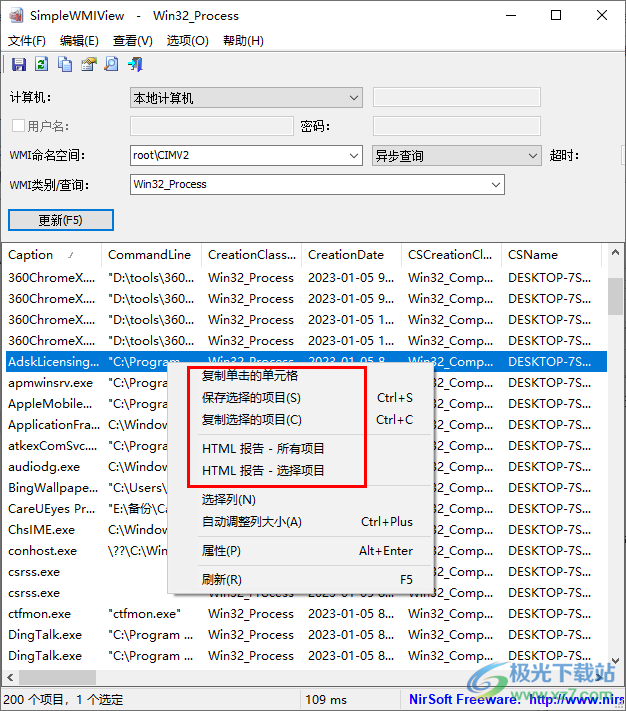Select the ApplicationFra... row
The image size is (626, 711).
(x=54, y=425)
